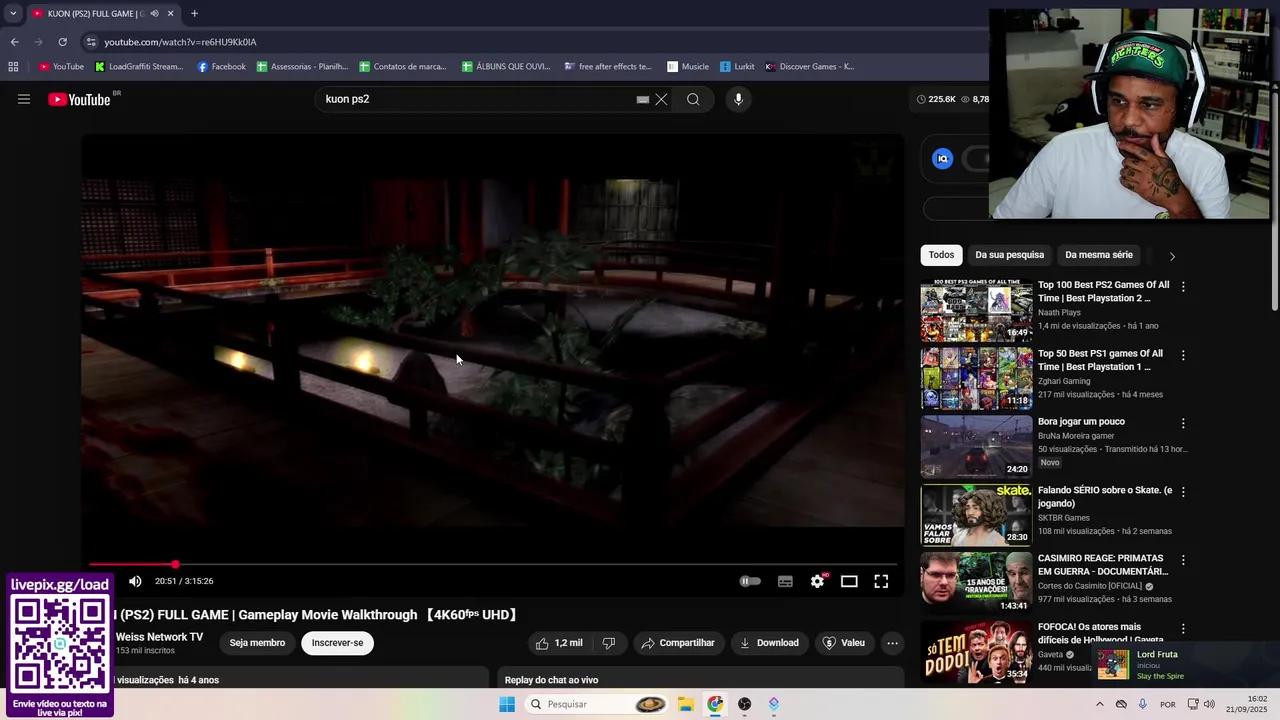Open options for Falando SÉRIO sobre o Skate
1280x720 pixels.
[x=1183, y=492]
